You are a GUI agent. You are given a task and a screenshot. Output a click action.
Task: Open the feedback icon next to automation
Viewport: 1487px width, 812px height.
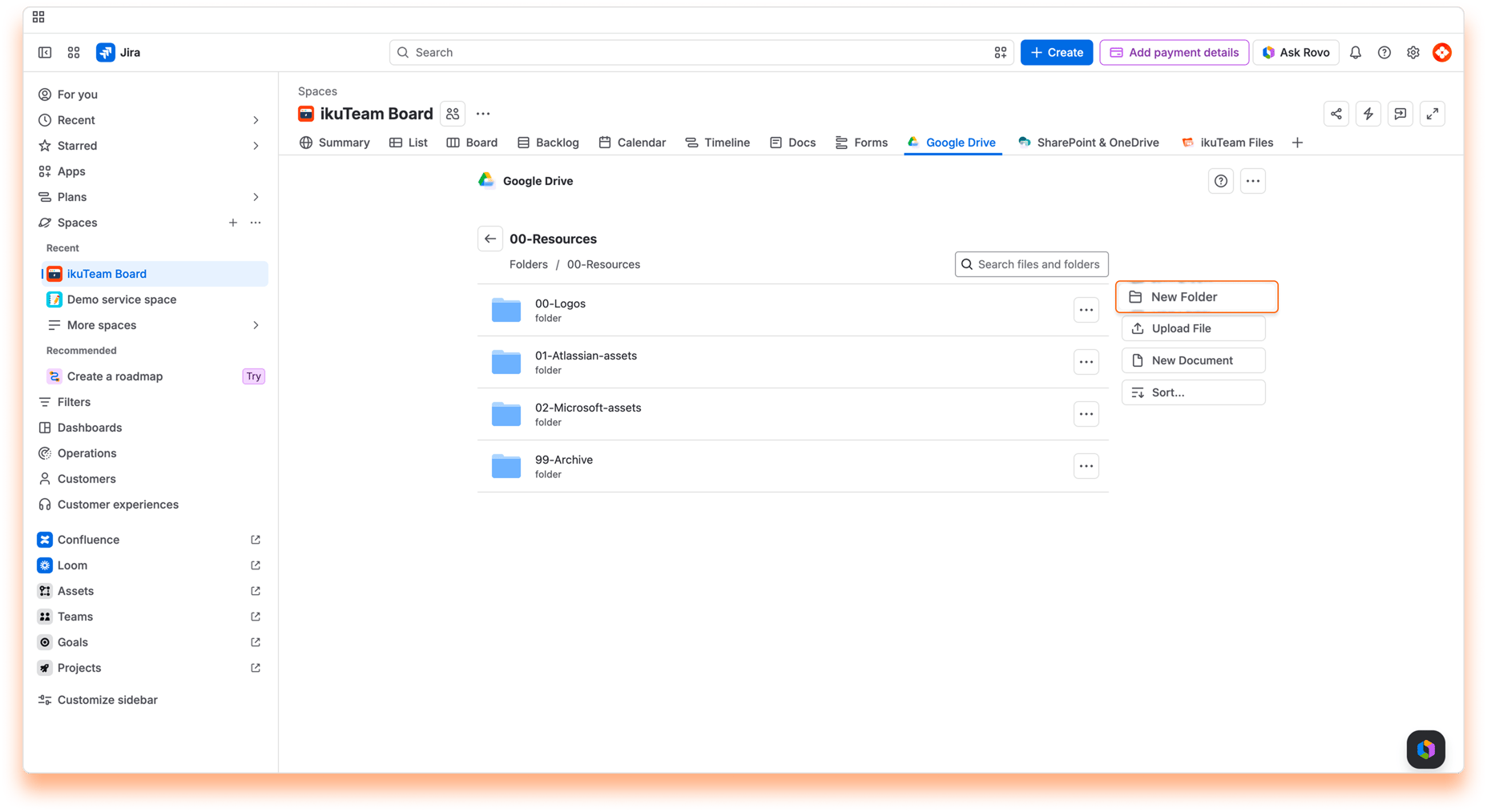point(1400,114)
